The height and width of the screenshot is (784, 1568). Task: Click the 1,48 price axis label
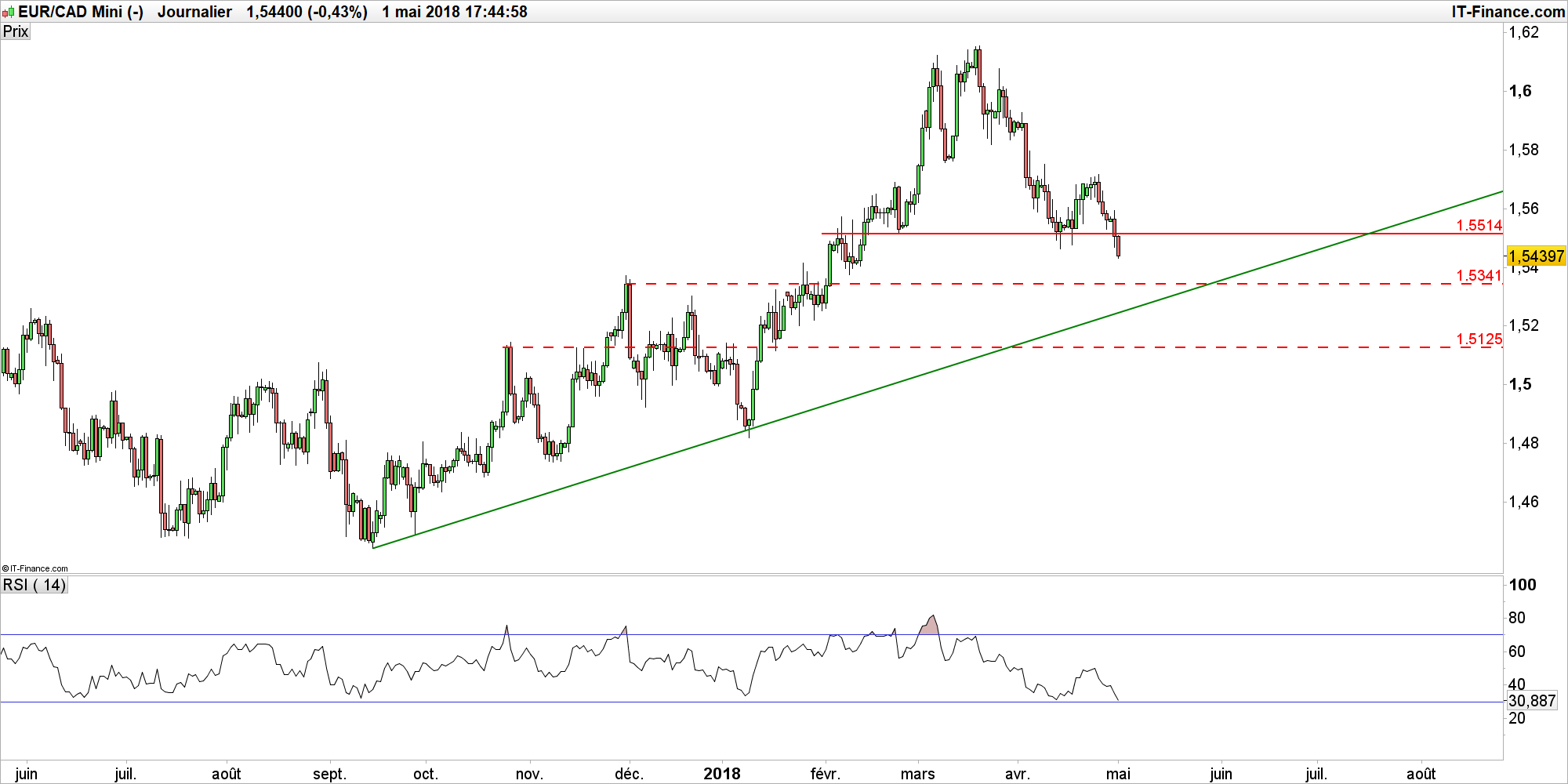click(1524, 443)
